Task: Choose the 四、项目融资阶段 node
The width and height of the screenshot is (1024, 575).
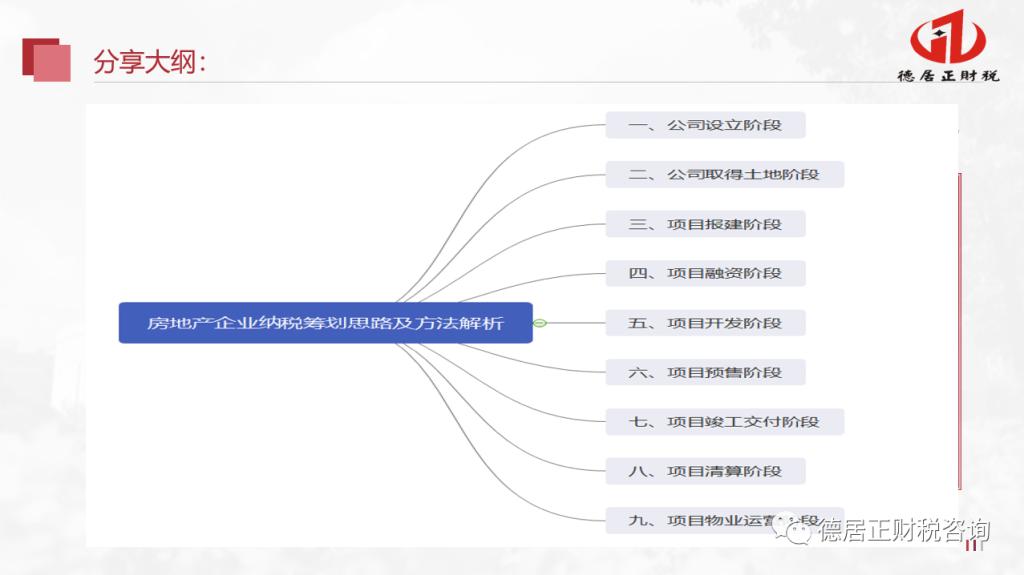Action: (705, 273)
